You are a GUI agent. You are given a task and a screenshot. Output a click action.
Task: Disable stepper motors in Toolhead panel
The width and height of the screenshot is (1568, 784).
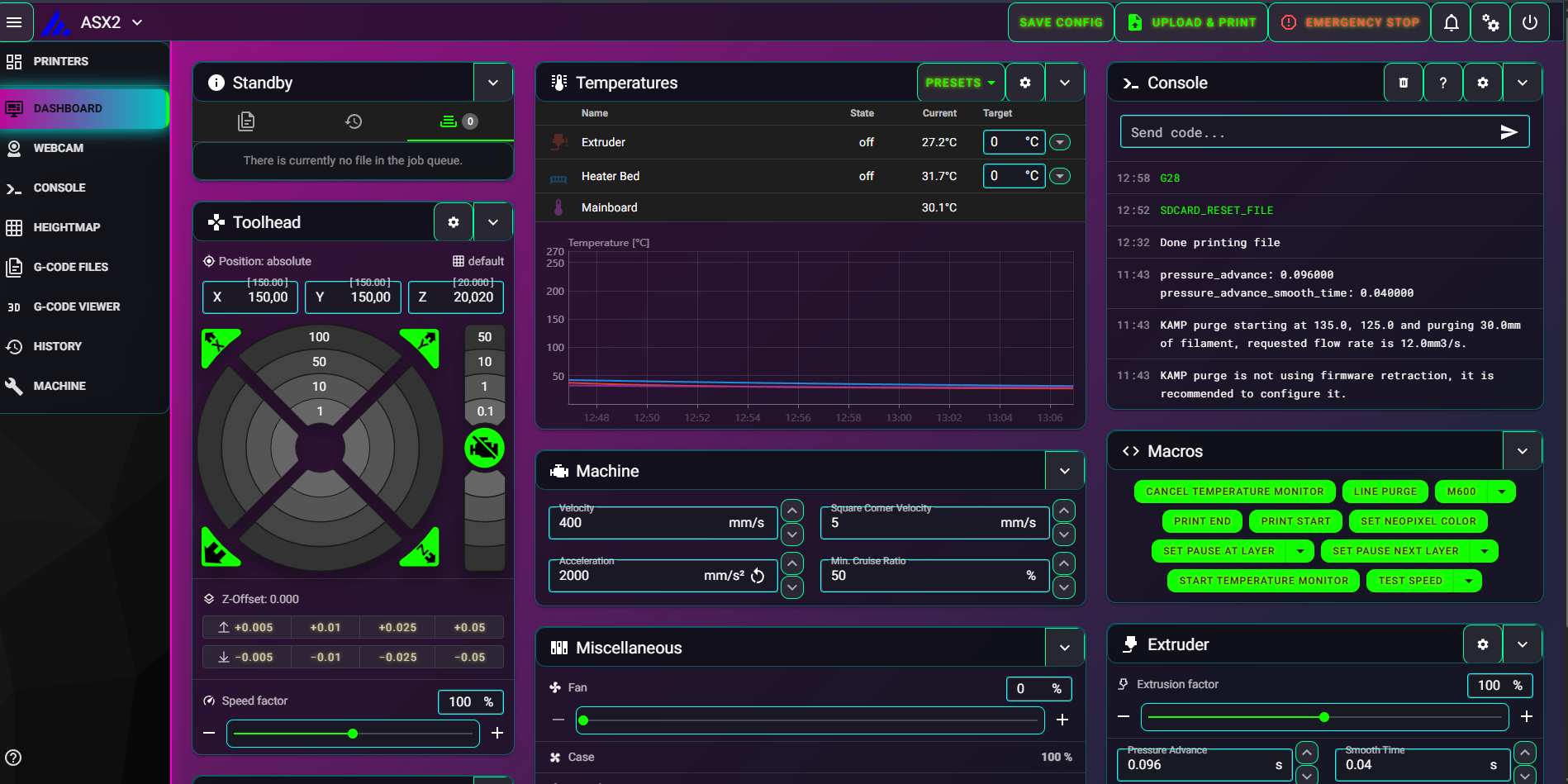[x=485, y=448]
